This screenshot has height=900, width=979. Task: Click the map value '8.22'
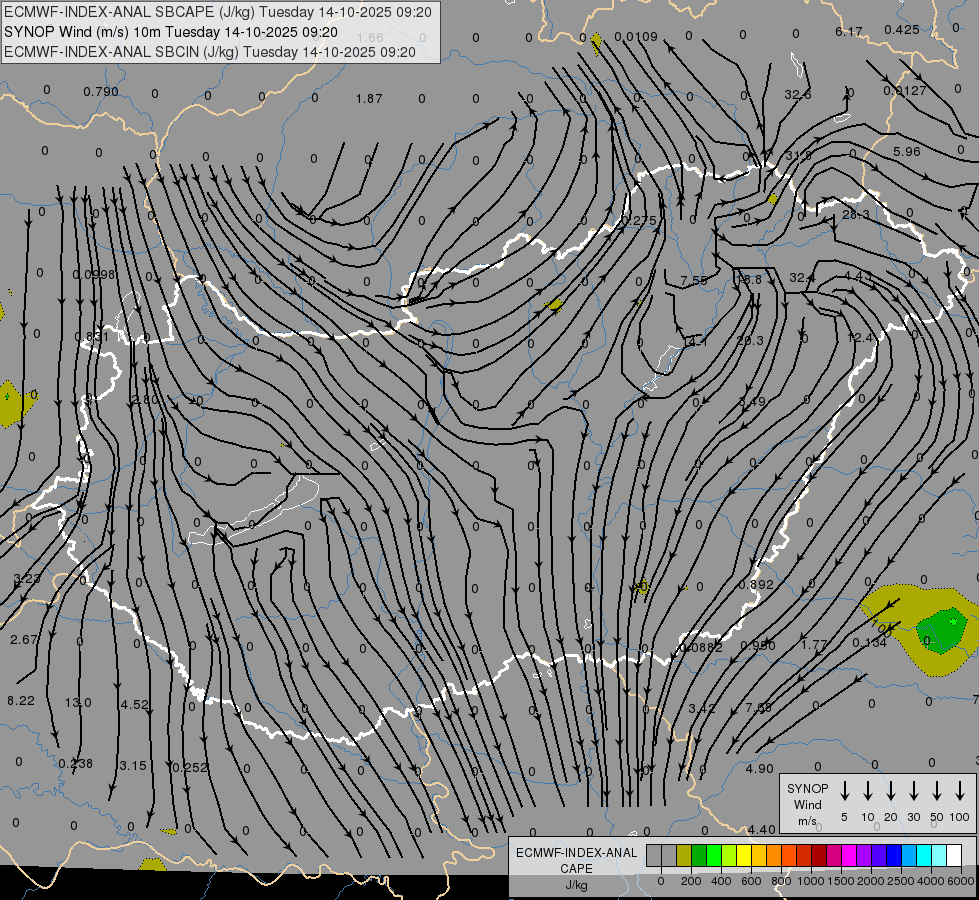click(21, 701)
